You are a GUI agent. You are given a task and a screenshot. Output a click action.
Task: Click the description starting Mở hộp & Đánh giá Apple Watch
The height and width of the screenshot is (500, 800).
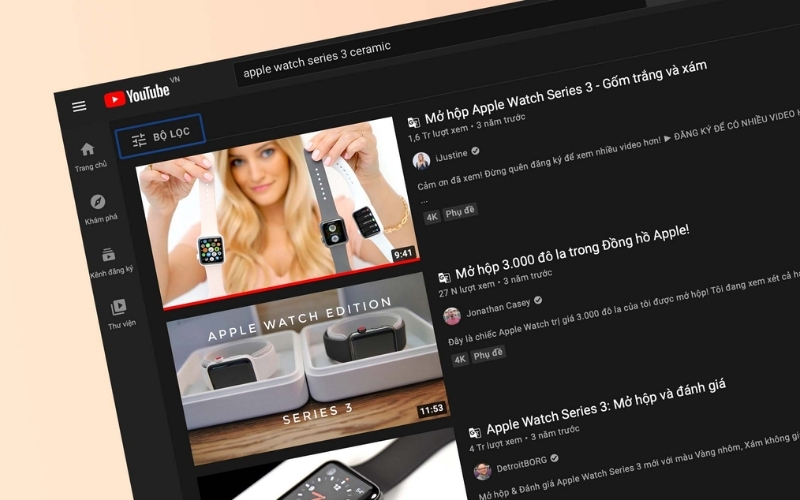point(639,465)
